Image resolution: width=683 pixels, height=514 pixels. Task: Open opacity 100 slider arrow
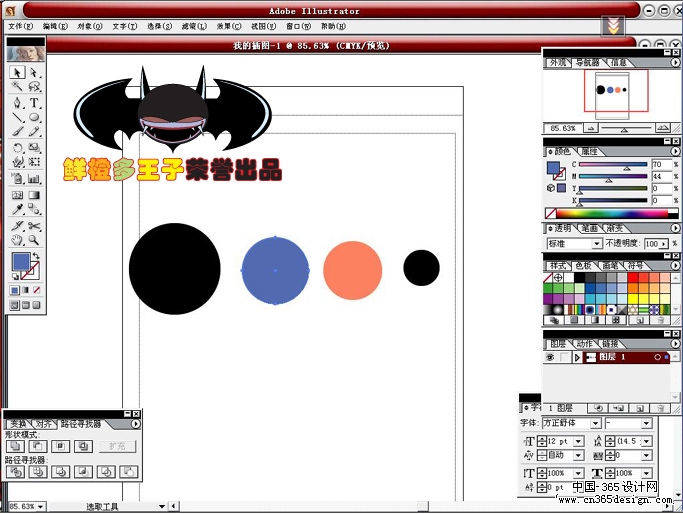[664, 244]
